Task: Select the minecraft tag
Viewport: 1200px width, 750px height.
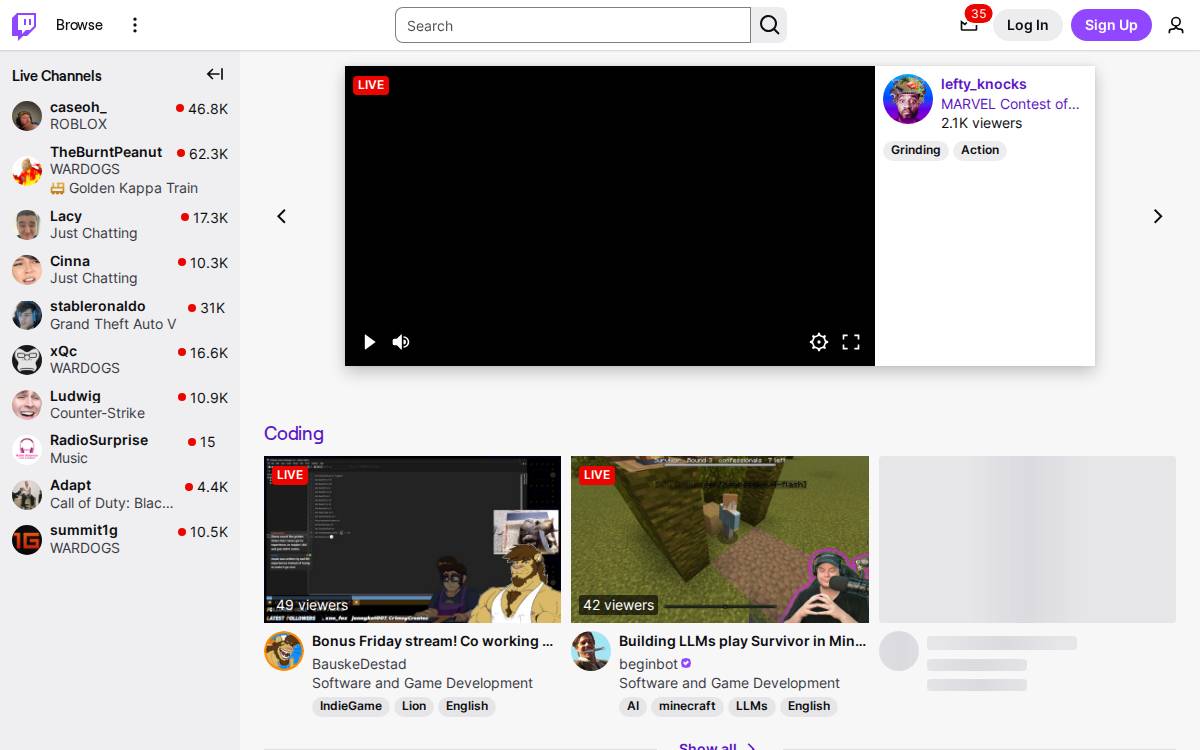Action: (687, 706)
